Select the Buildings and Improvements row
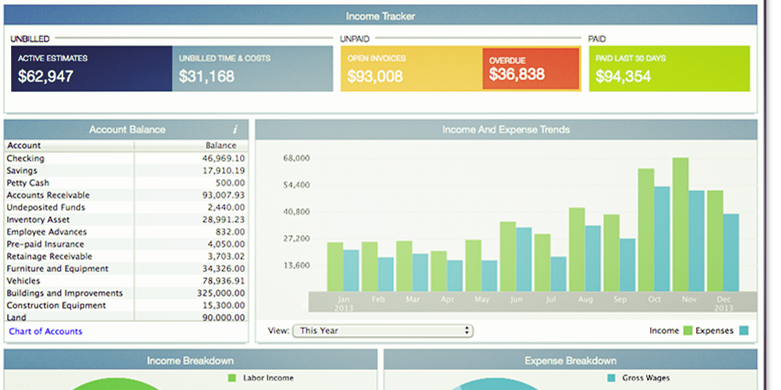 [x=126, y=293]
